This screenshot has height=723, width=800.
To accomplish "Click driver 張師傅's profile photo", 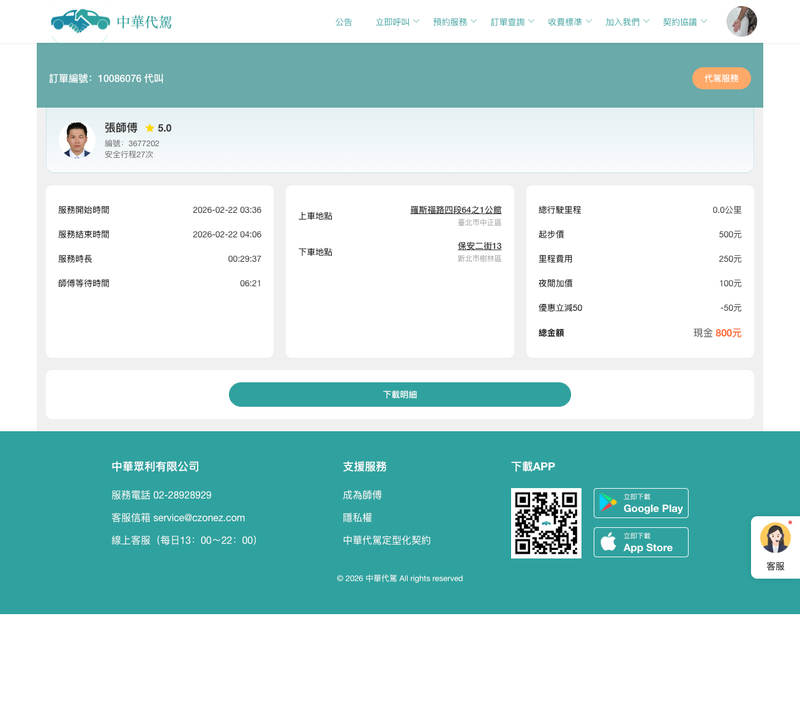I will pyautogui.click(x=77, y=140).
